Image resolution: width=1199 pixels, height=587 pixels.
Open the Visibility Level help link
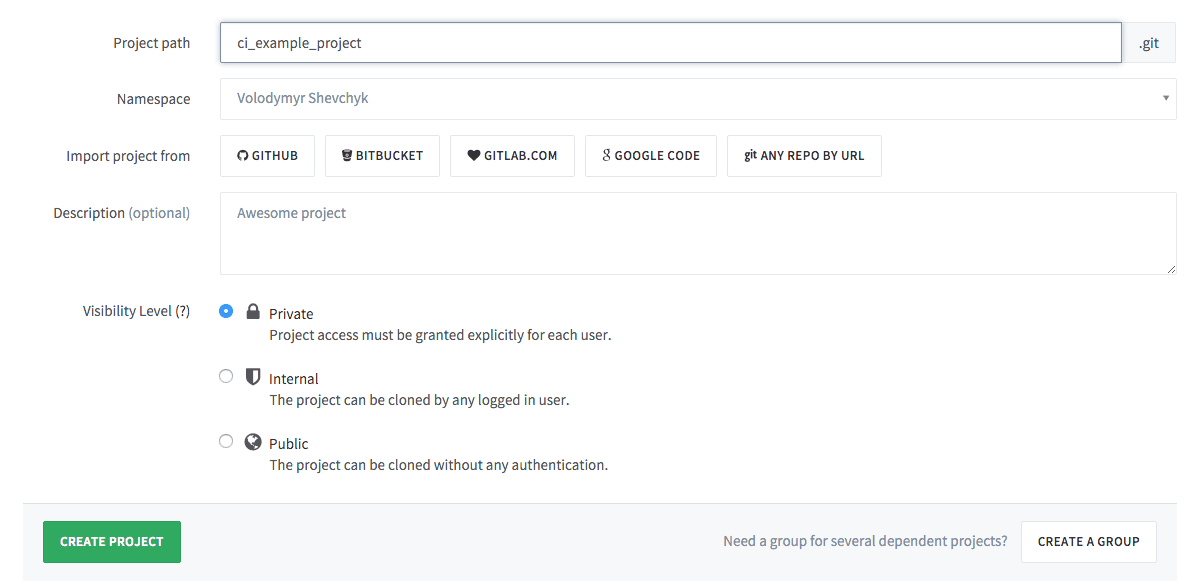[184, 310]
